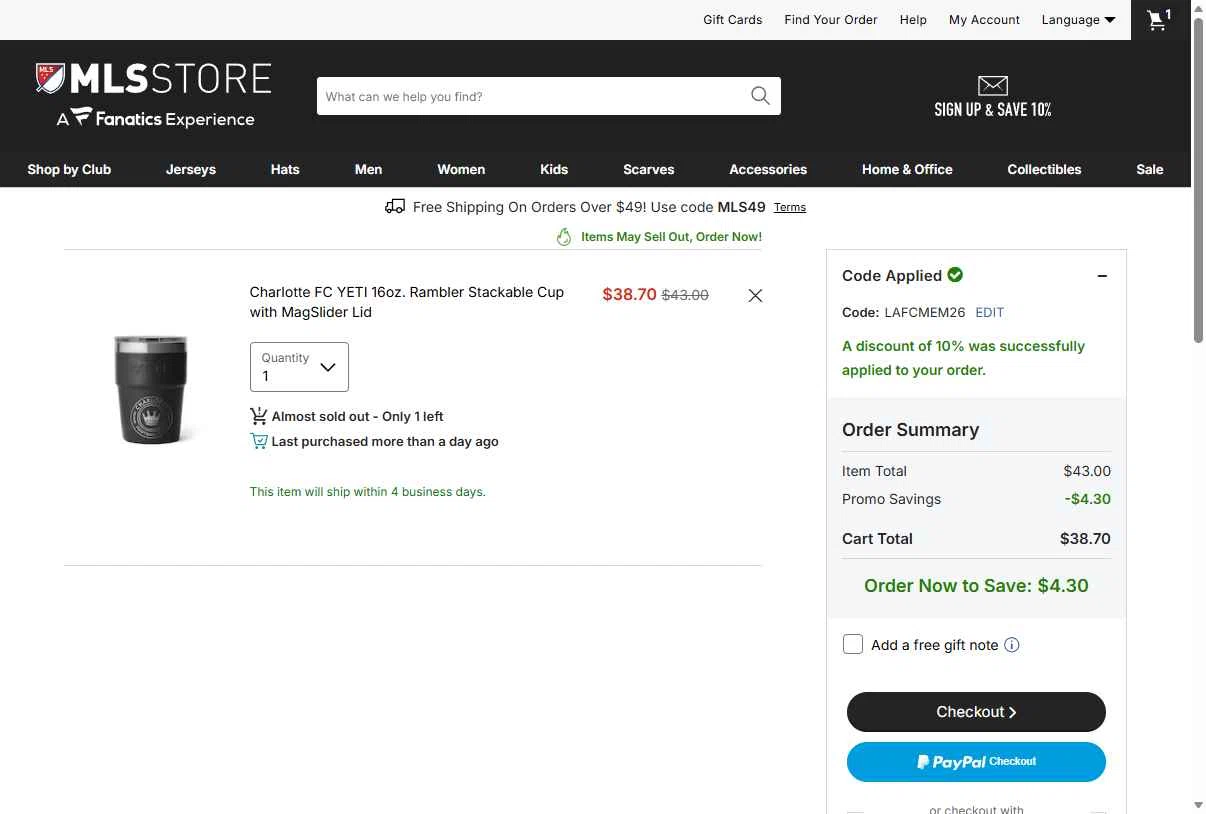Screen dimensions: 1206x814
Task: Open the Quantity dropdown
Action: pyautogui.click(x=299, y=367)
